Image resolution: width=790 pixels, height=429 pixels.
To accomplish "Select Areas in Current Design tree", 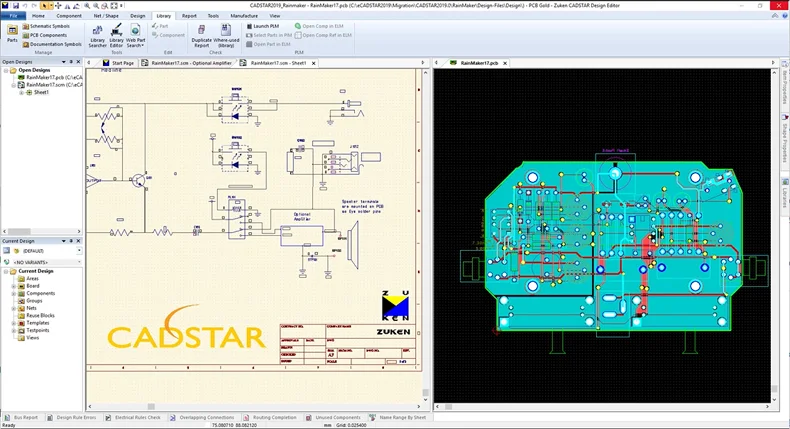I will point(32,278).
